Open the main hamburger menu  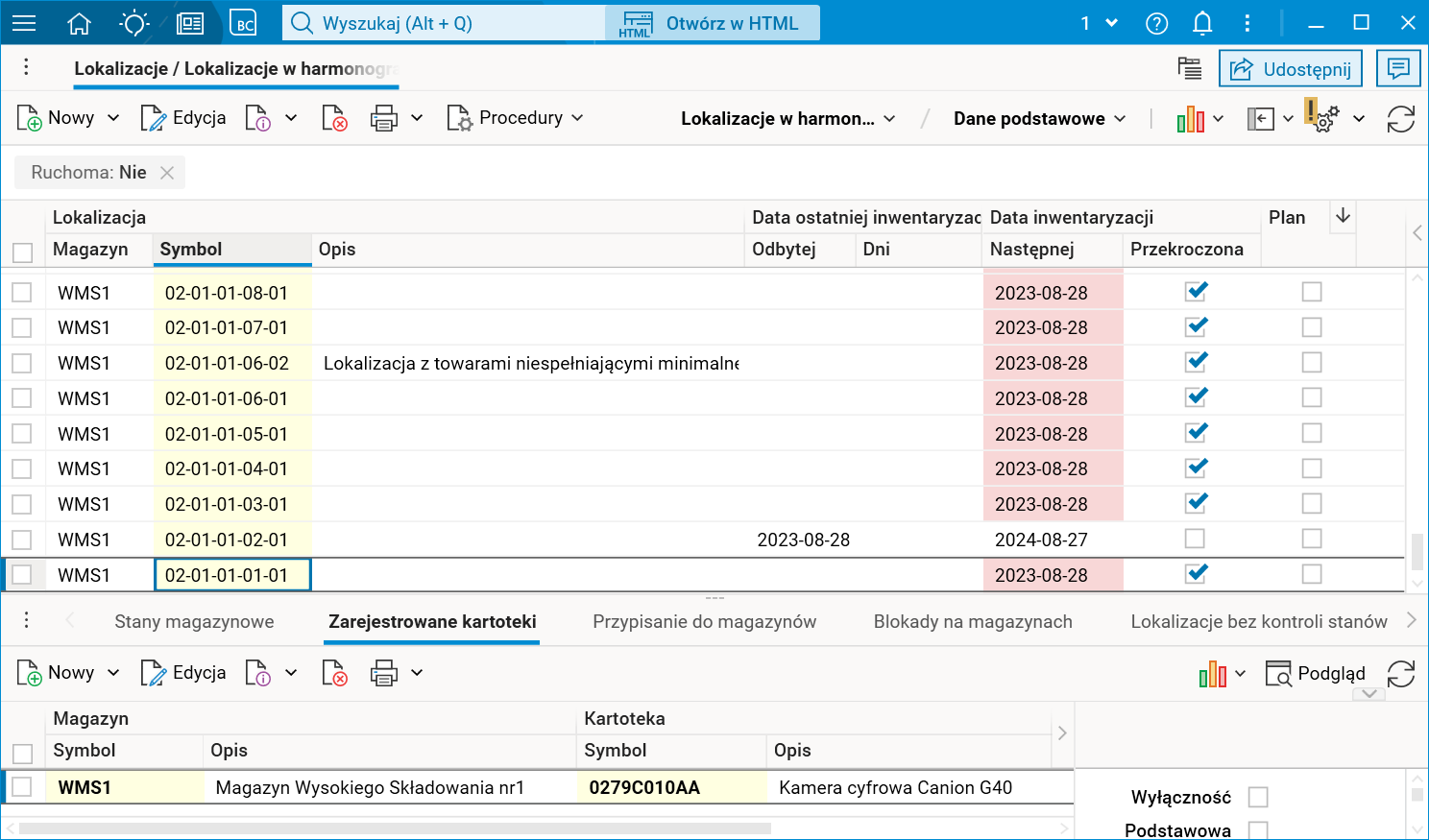[24, 23]
